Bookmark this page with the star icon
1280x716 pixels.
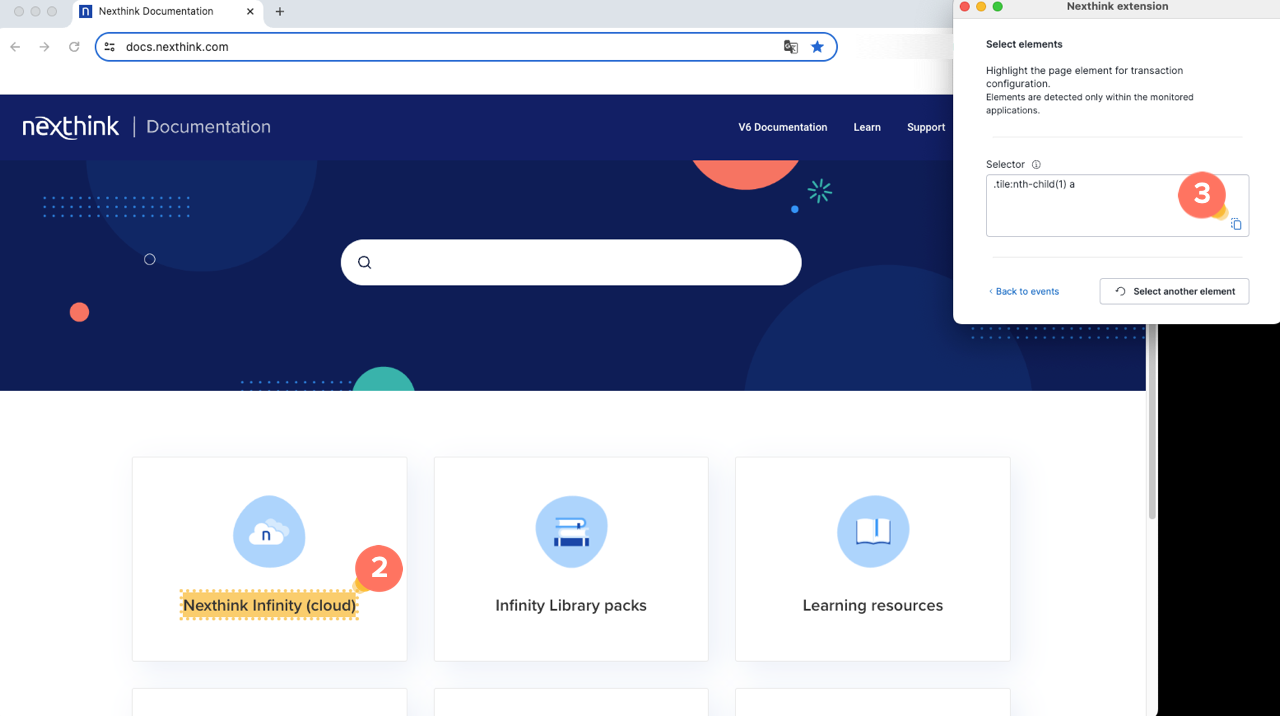pyautogui.click(x=817, y=47)
